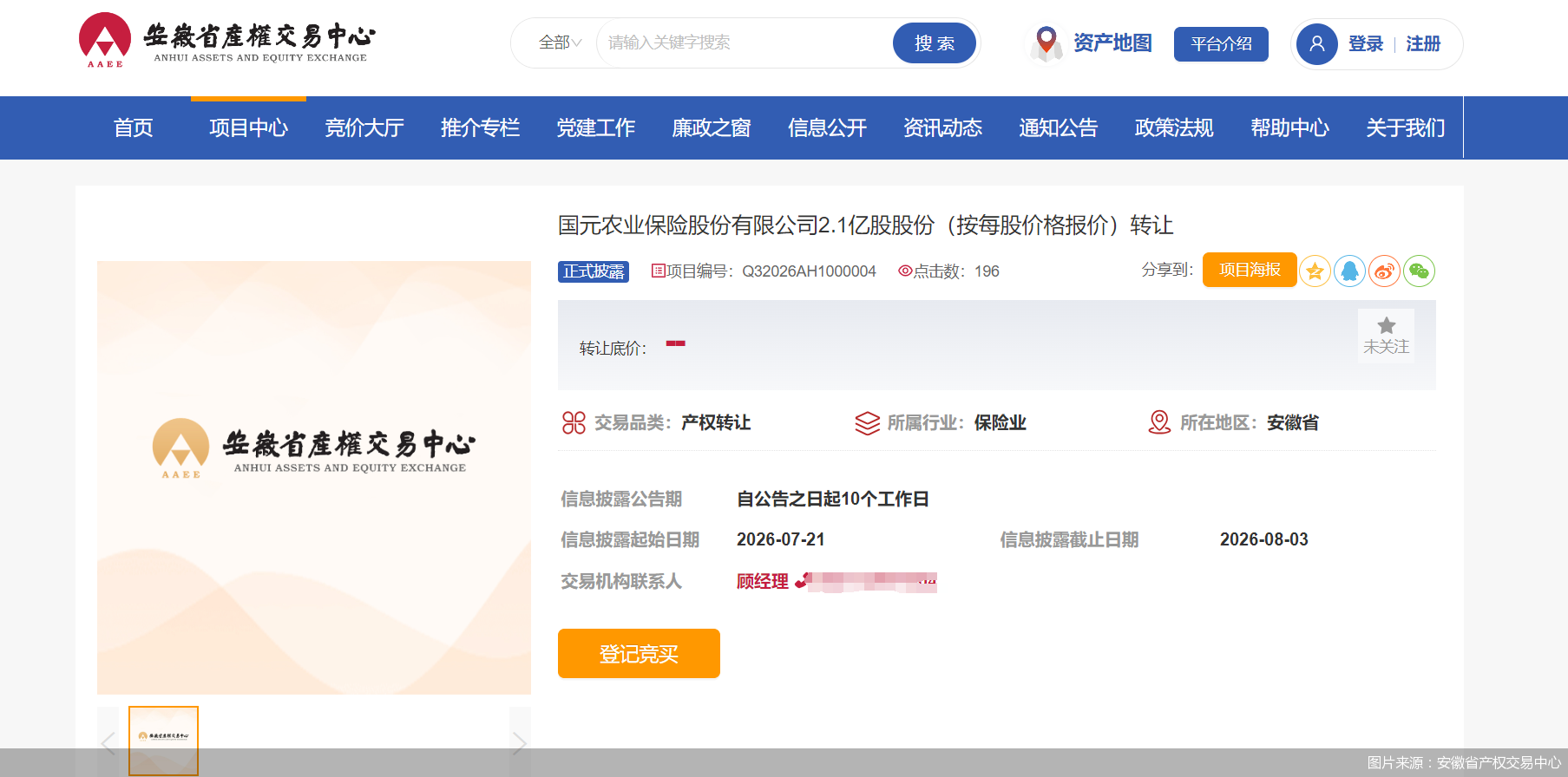Screen dimensions: 1568x777
Task: Click the project number list icon
Action: pyautogui.click(x=658, y=271)
